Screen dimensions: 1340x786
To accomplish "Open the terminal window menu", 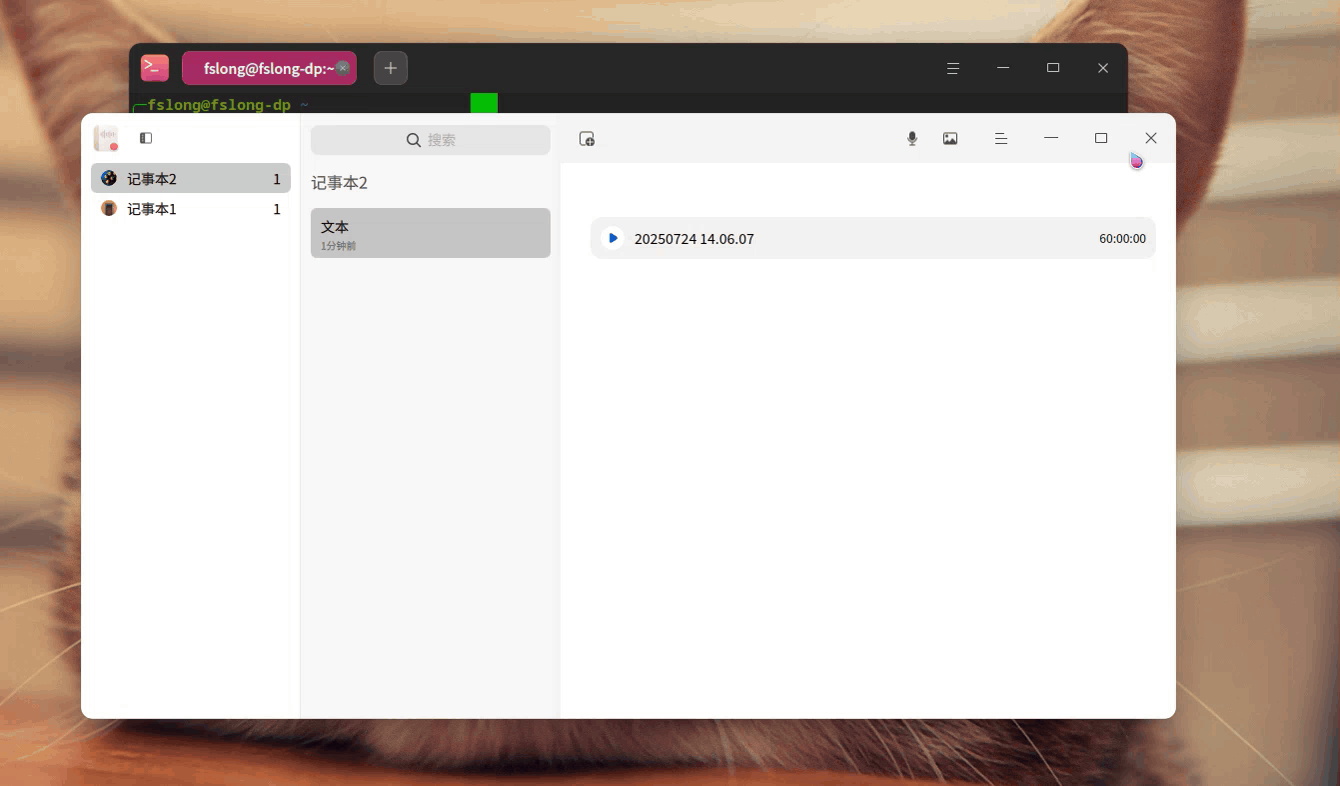I will click(953, 68).
